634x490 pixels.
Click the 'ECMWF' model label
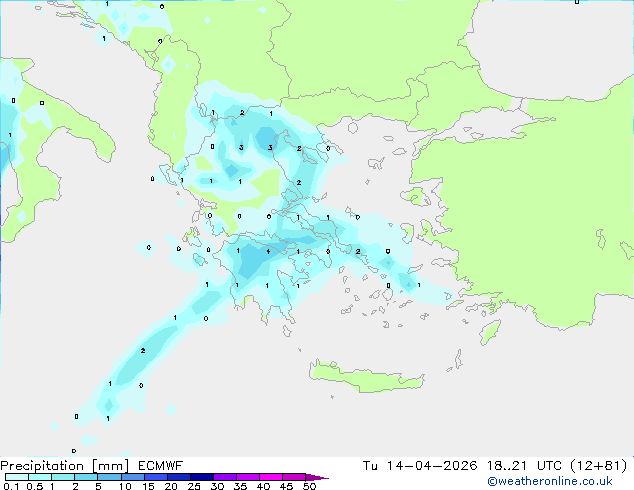coord(161,466)
